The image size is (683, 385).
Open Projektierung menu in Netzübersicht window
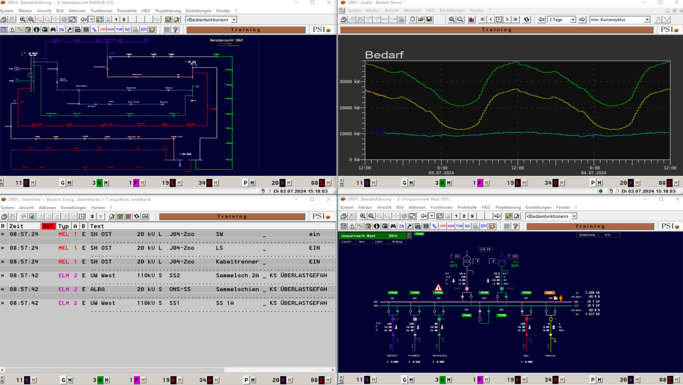pyautogui.click(x=168, y=10)
